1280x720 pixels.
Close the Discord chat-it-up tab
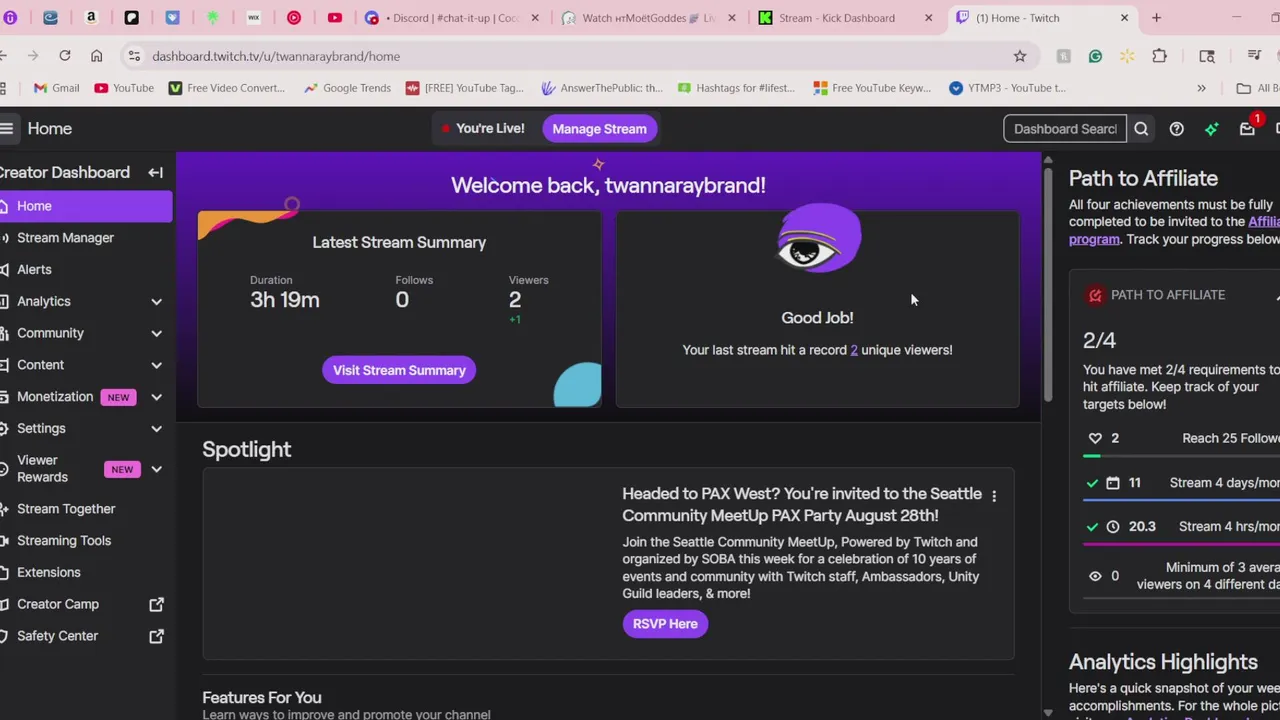pos(534,18)
